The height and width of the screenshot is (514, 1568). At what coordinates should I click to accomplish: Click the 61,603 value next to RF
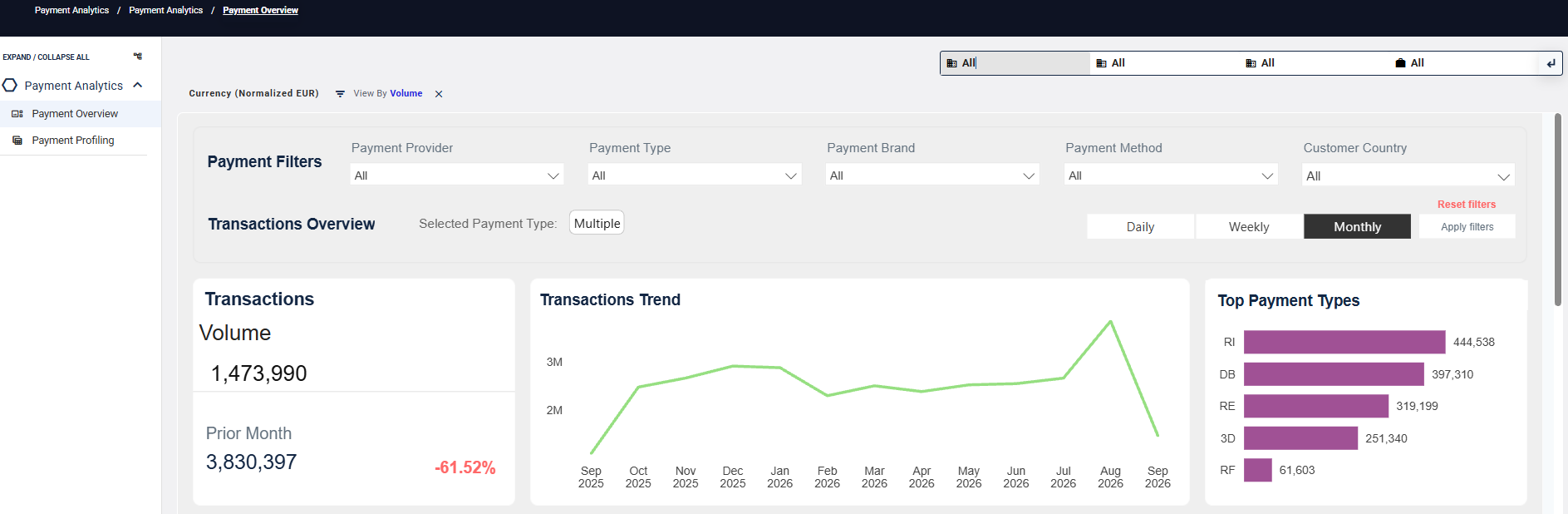[1297, 470]
